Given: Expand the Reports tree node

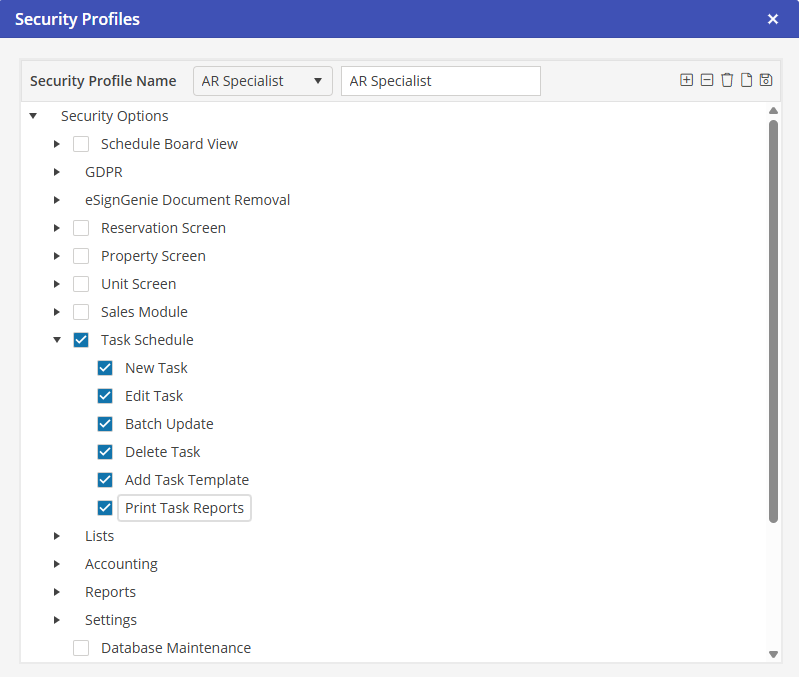Looking at the screenshot, I should tap(57, 592).
